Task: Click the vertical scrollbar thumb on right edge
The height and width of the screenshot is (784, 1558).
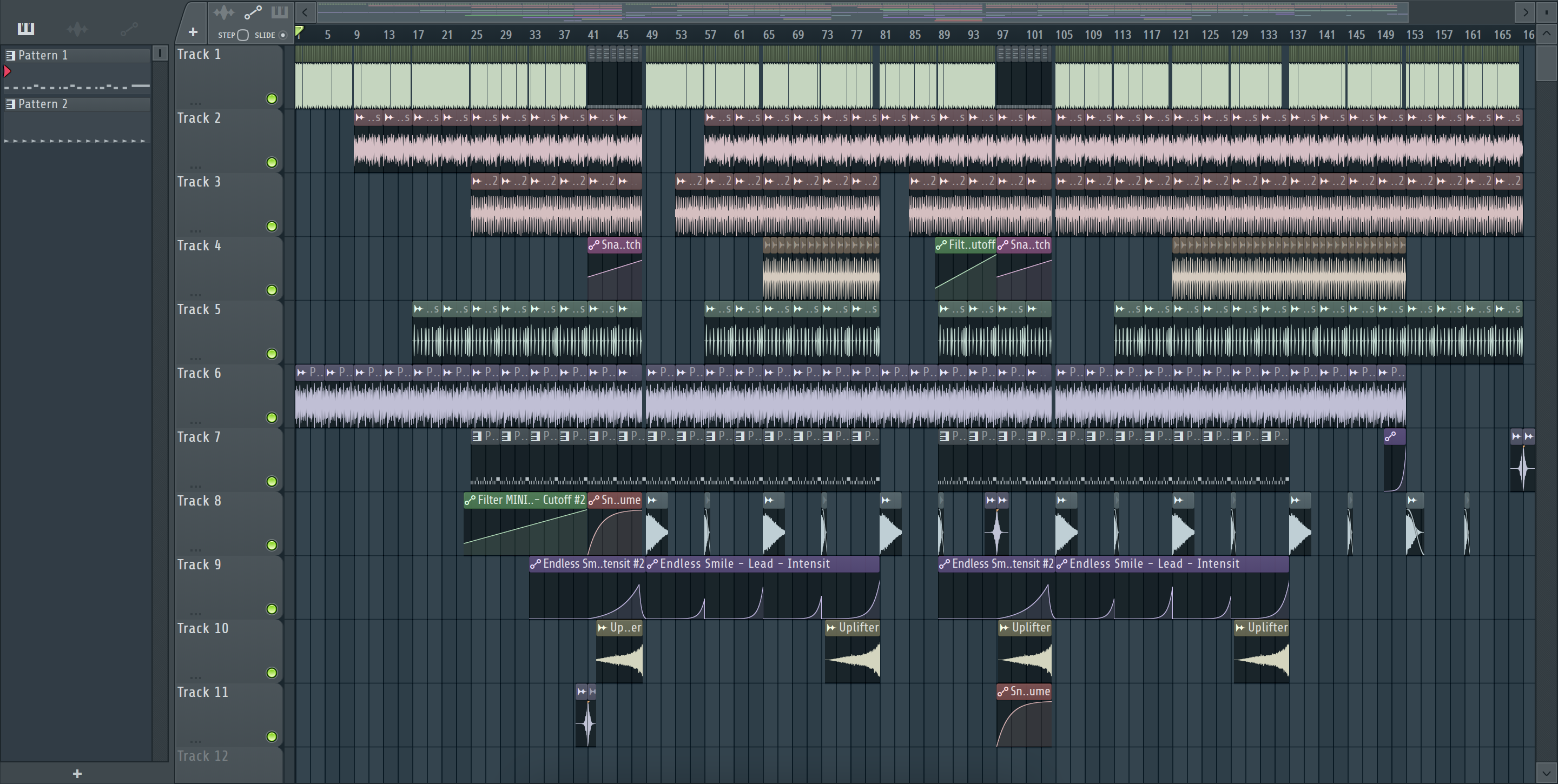Action: click(x=1547, y=62)
